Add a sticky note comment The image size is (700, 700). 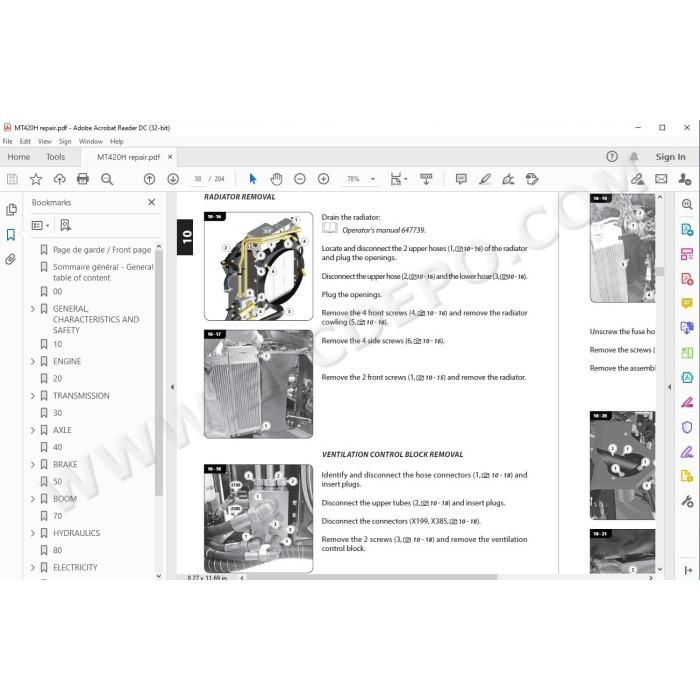click(461, 179)
